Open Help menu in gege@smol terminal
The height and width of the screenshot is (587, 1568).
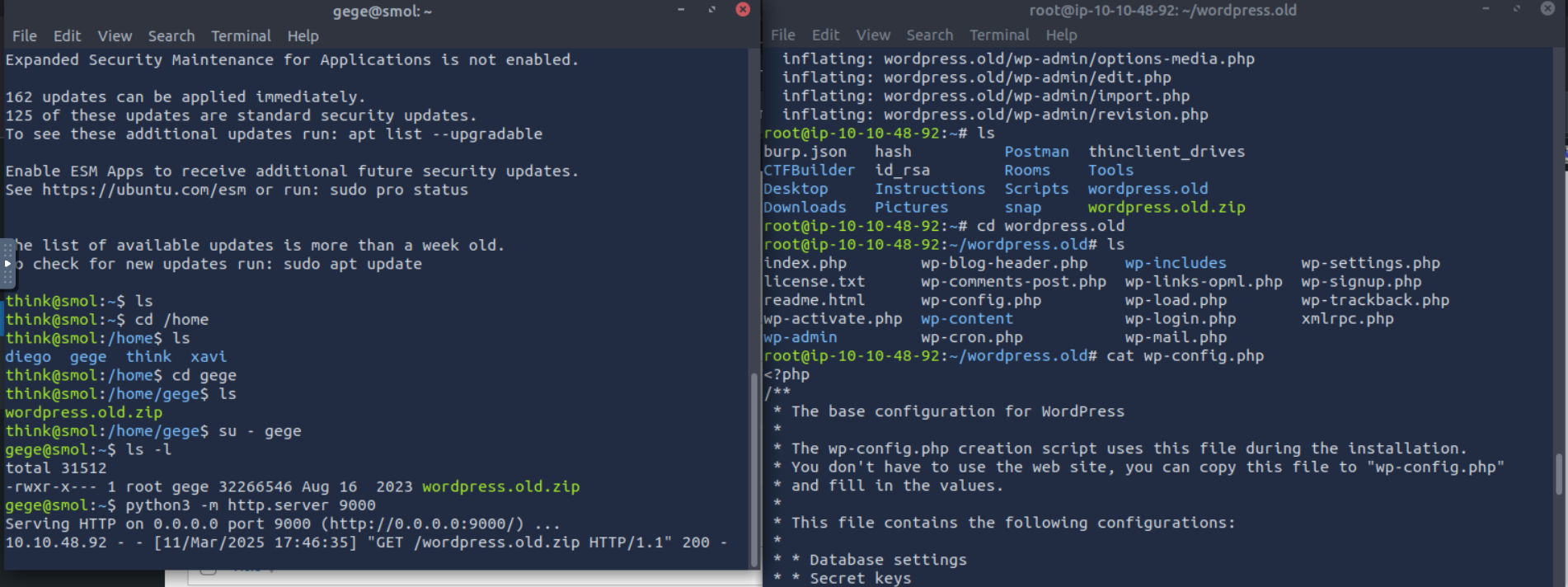tap(303, 36)
